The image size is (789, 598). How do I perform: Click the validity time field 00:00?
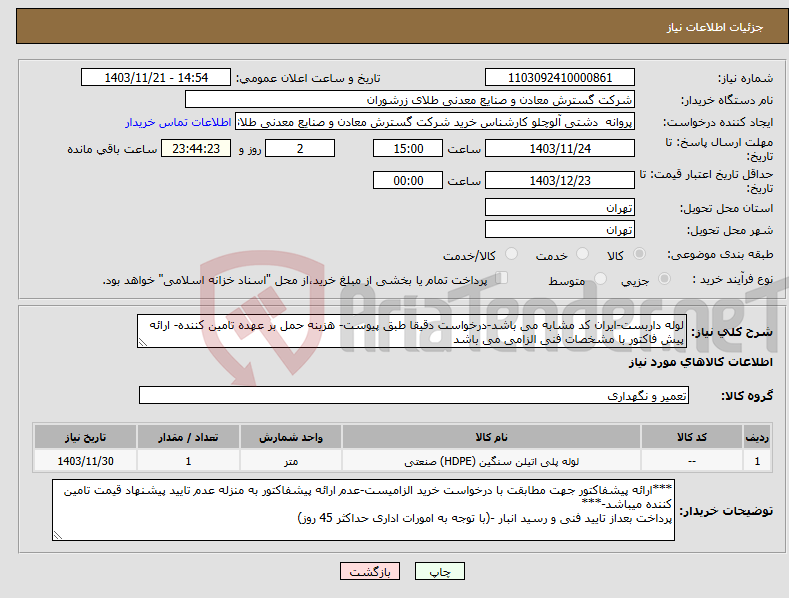pos(408,180)
